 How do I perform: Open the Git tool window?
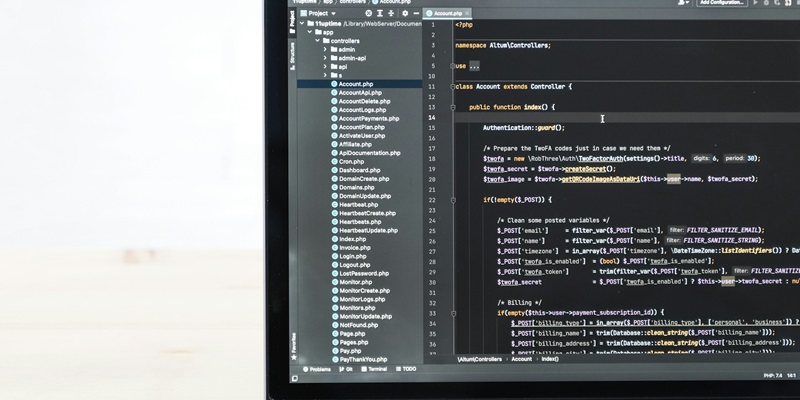click(347, 369)
